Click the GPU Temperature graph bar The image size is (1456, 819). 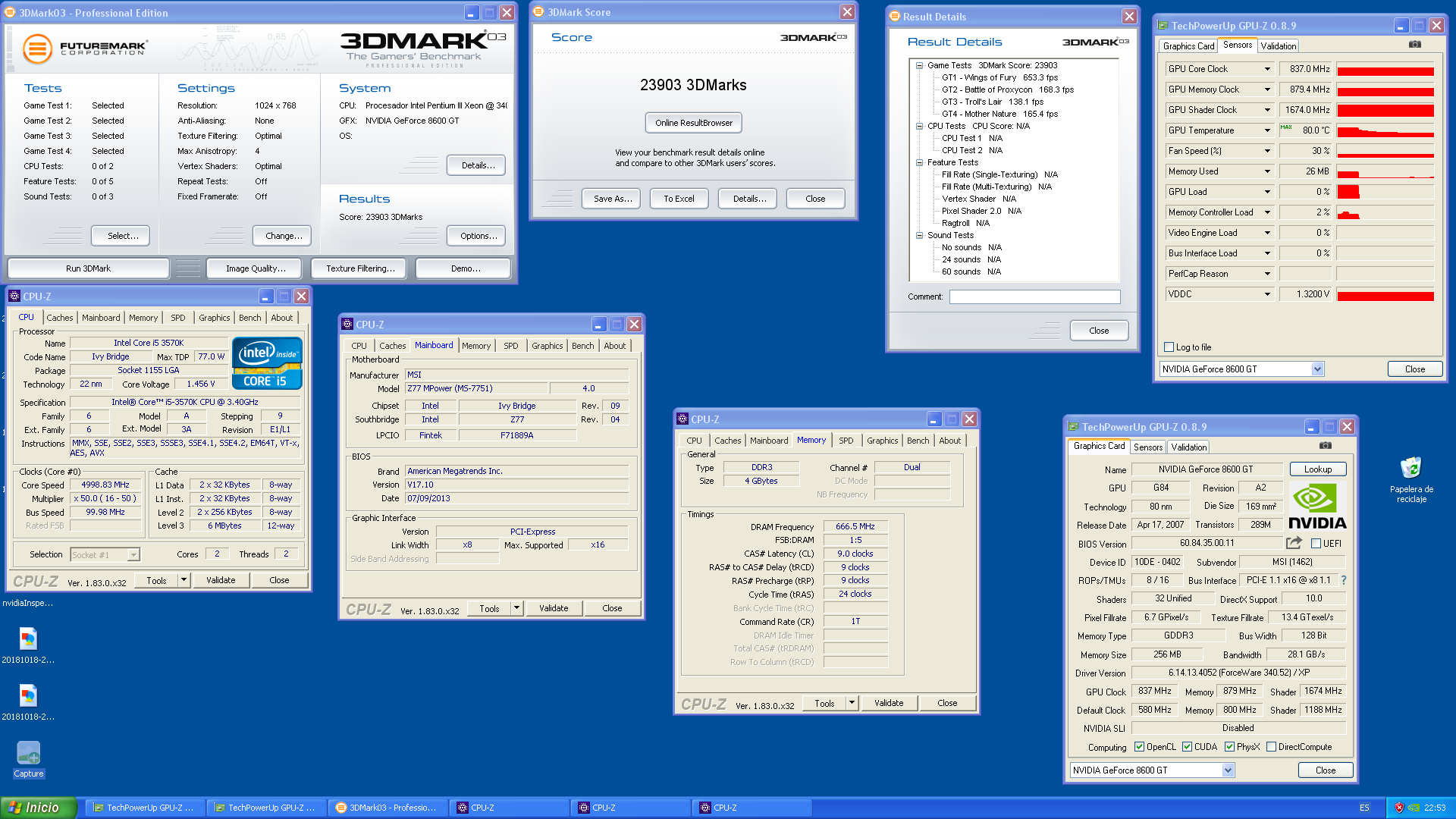point(1385,130)
